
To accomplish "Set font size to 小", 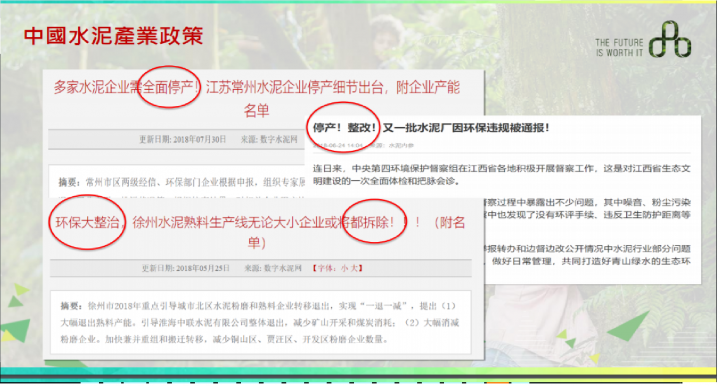I will tap(344, 268).
